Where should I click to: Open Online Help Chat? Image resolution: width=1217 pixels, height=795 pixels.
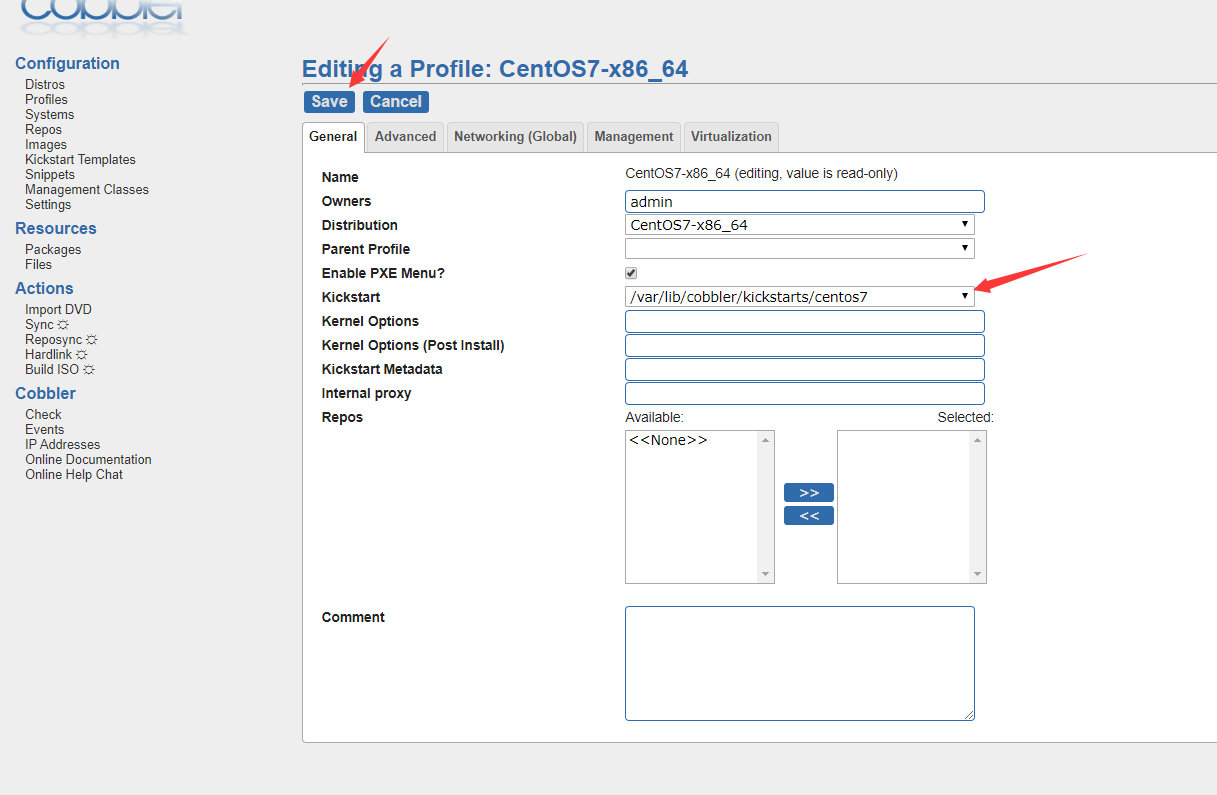tap(74, 475)
